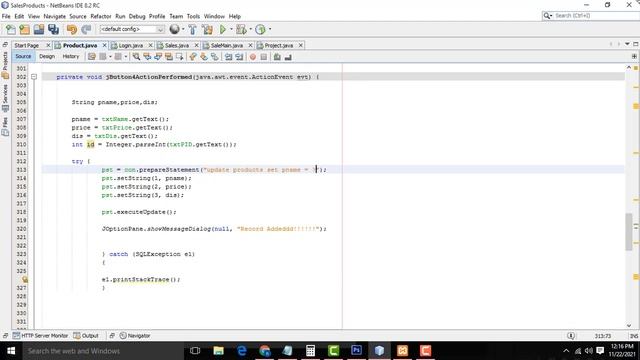The image size is (640, 360).
Task: Open the browser globe dropdown arrow
Action: pyautogui.click(x=182, y=29)
